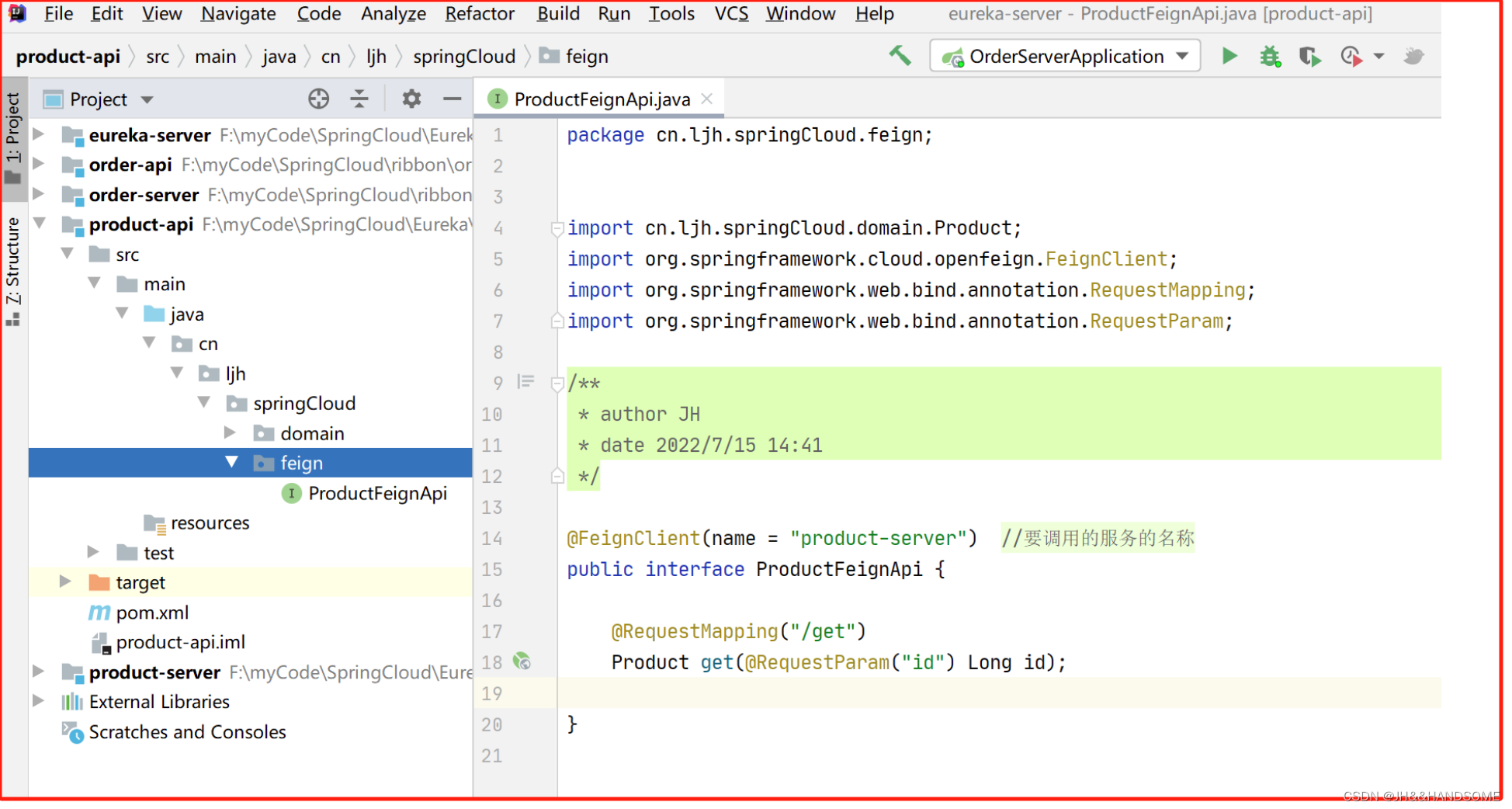Open the Edit menu

107,13
